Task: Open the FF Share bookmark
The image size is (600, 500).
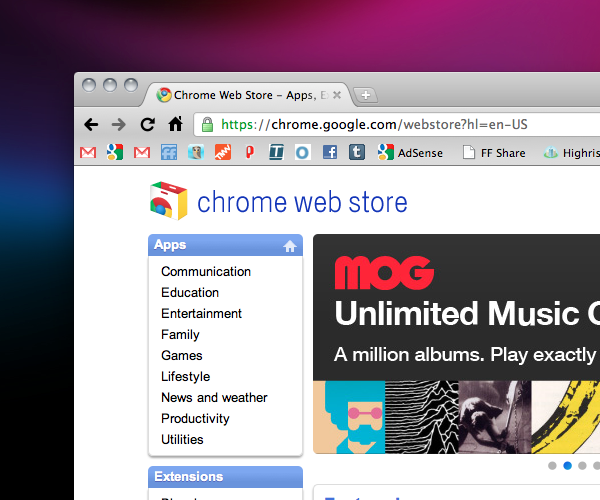Action: click(x=494, y=153)
